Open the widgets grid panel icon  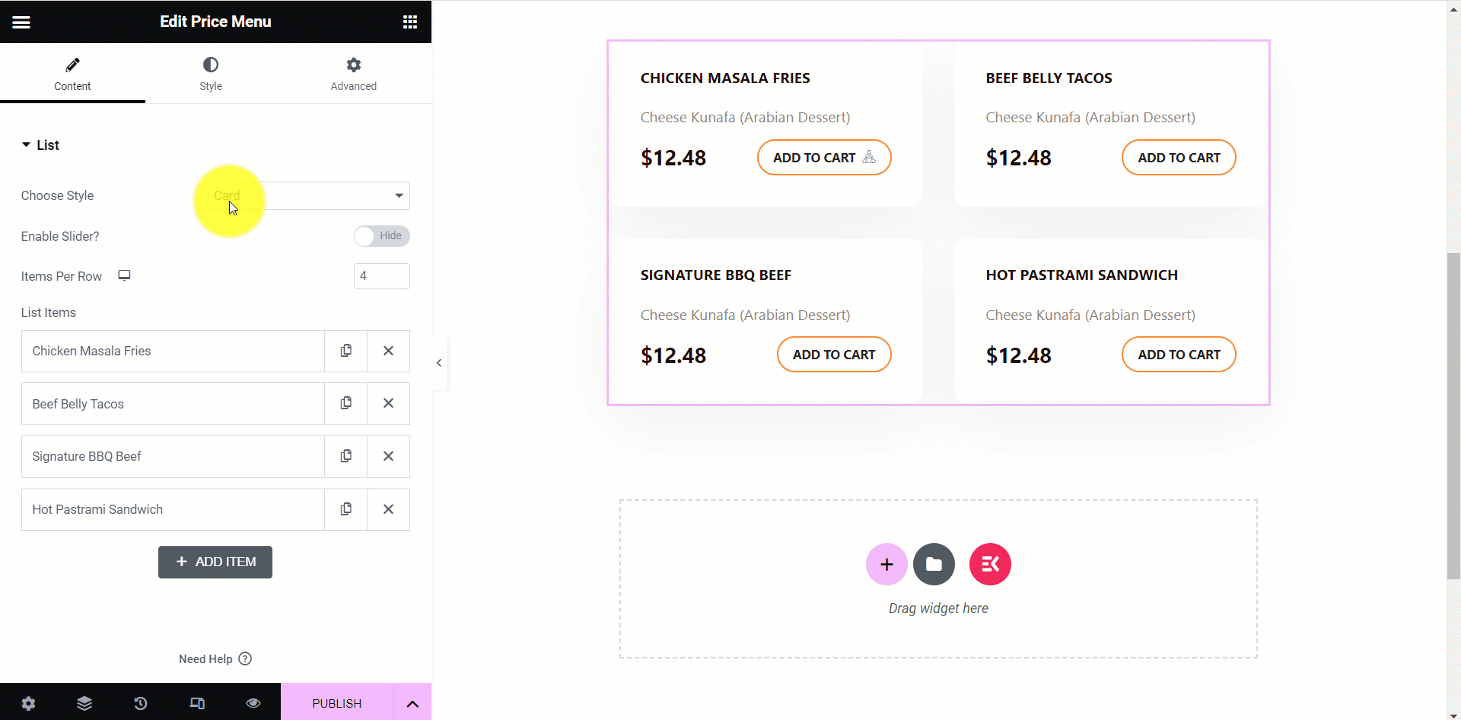(410, 22)
